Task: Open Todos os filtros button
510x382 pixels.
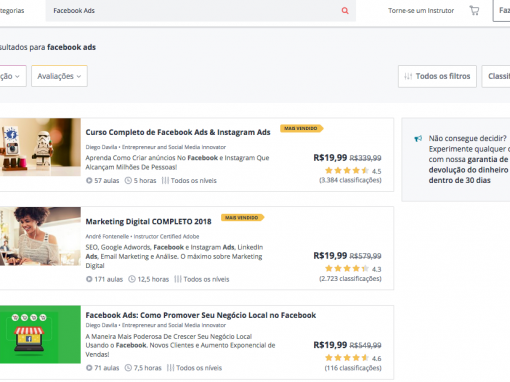Action: (437, 76)
